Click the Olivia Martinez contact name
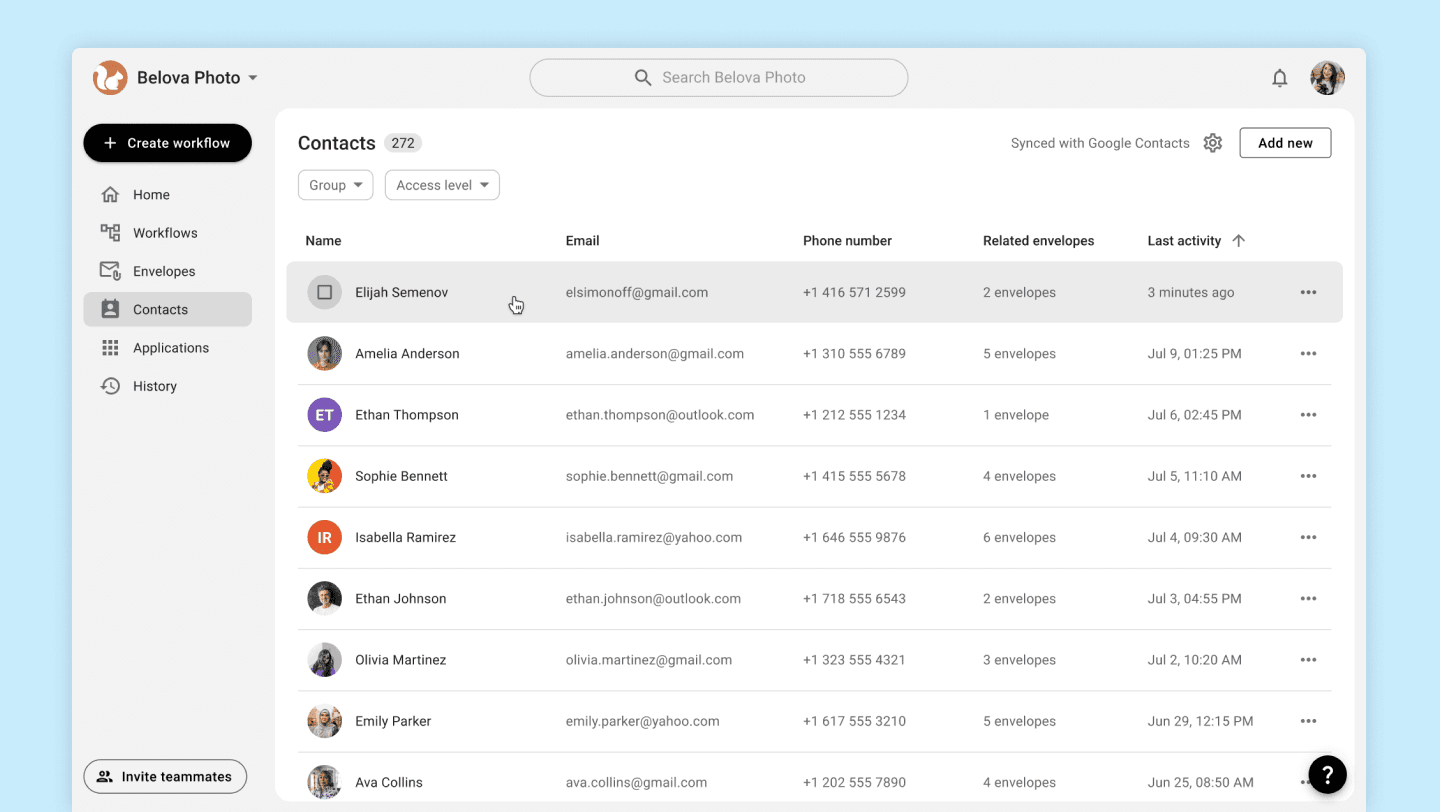 [x=400, y=660]
